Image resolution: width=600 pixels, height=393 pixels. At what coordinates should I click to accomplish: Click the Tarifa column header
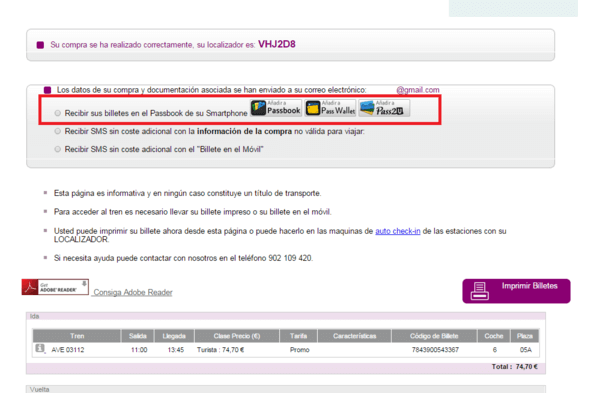tap(298, 336)
